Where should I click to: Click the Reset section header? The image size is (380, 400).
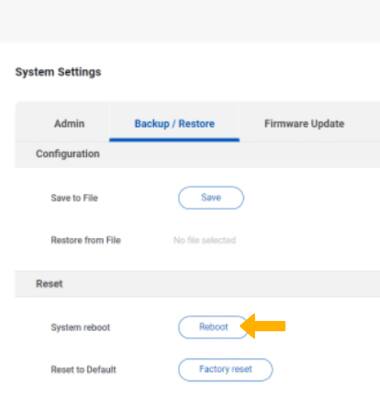(x=49, y=284)
